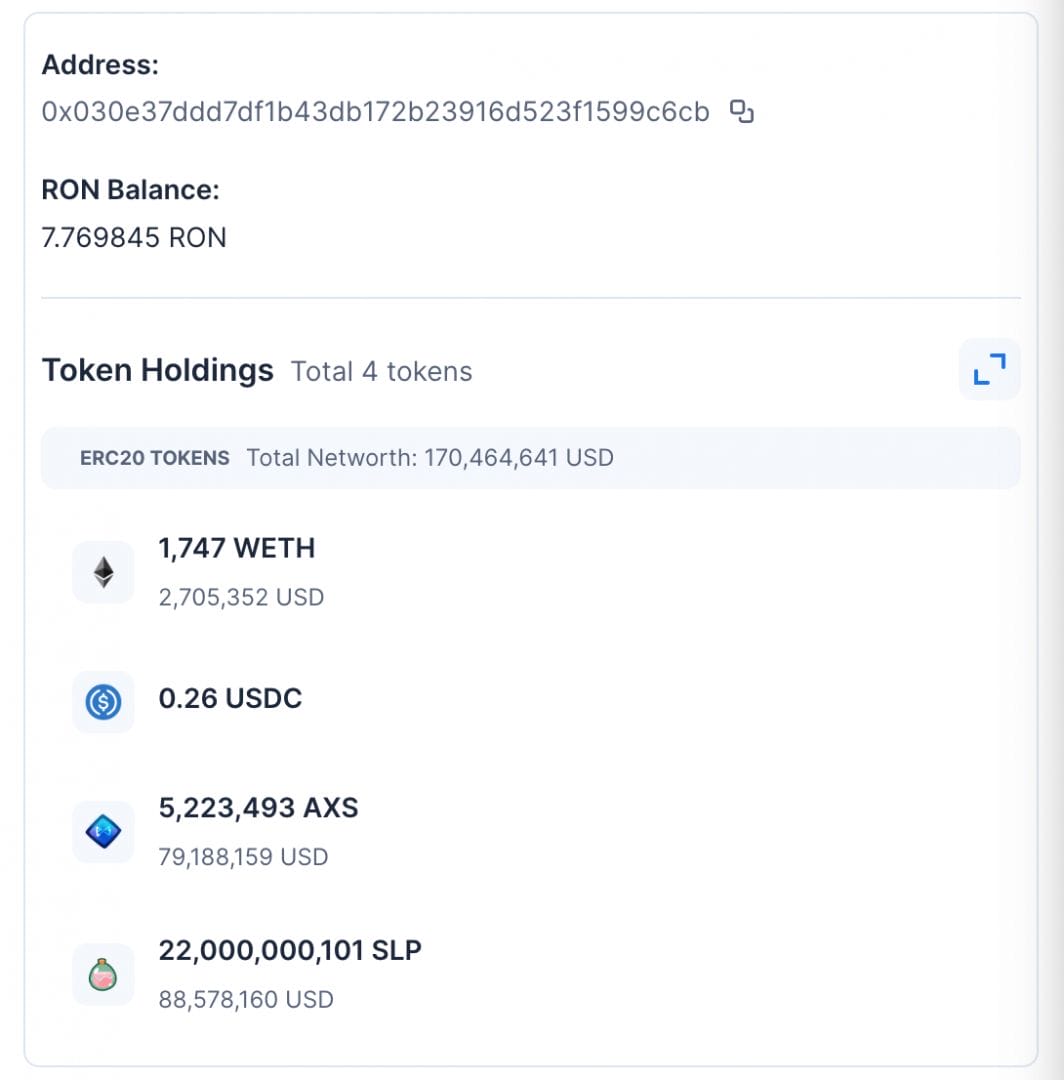Click the 1,747 WETH holding label

(x=236, y=548)
